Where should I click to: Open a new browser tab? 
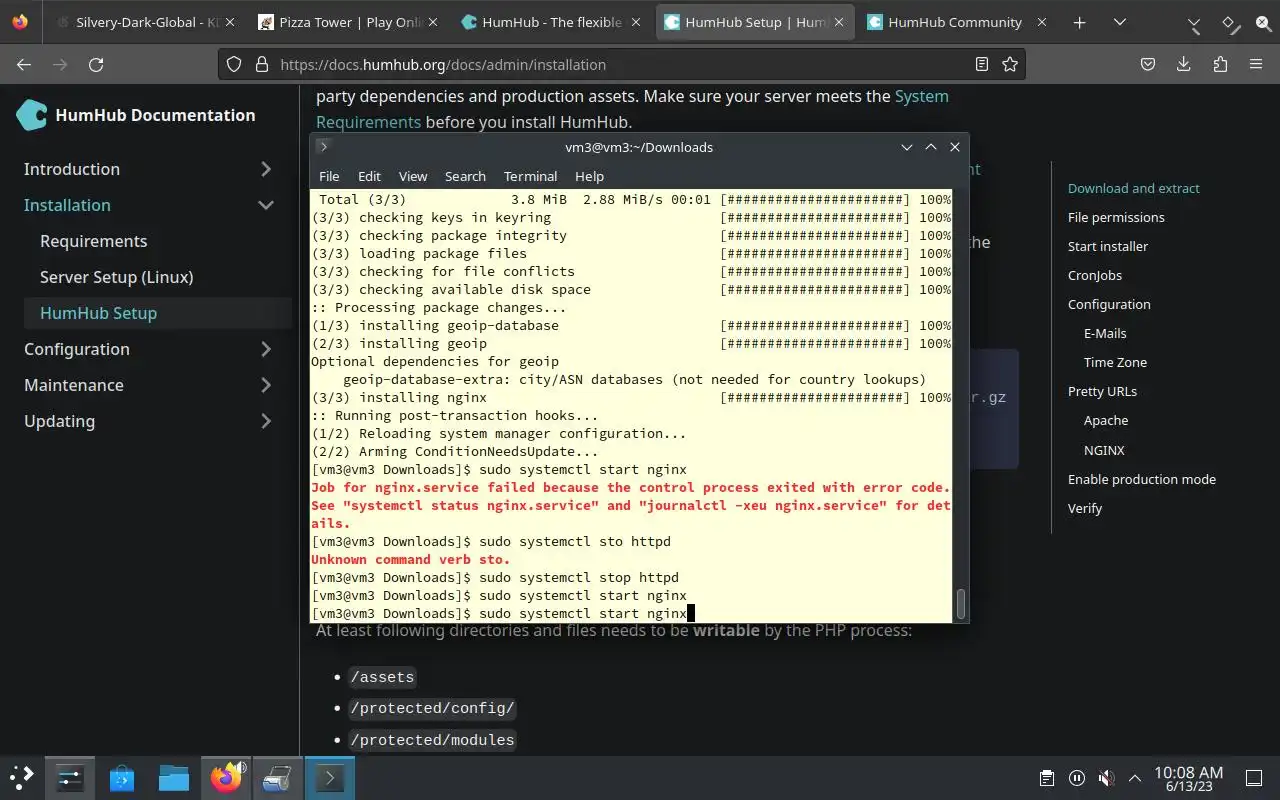(x=1080, y=22)
